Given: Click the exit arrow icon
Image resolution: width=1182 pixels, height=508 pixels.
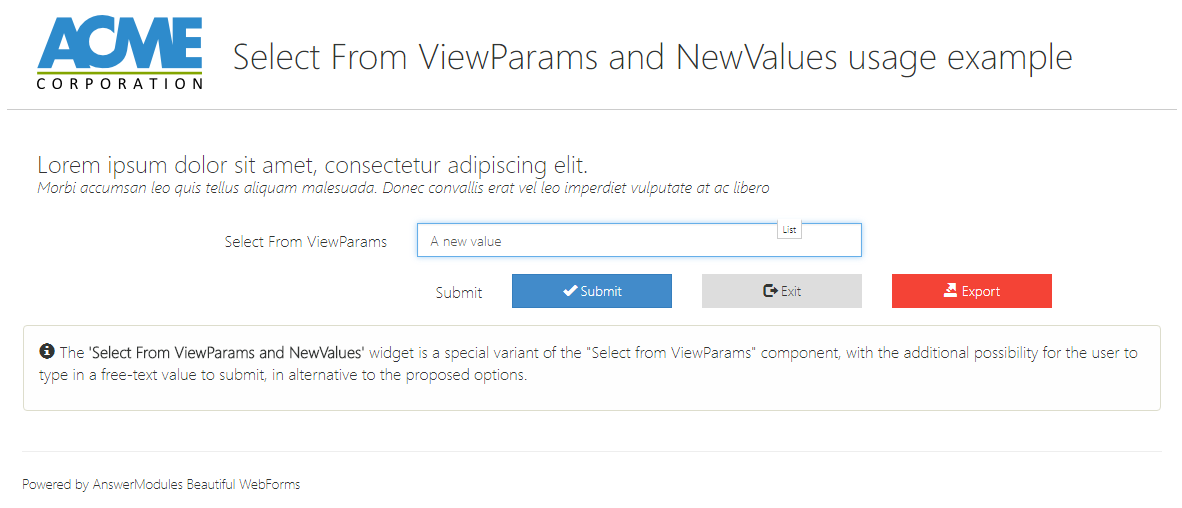Looking at the screenshot, I should 770,291.
